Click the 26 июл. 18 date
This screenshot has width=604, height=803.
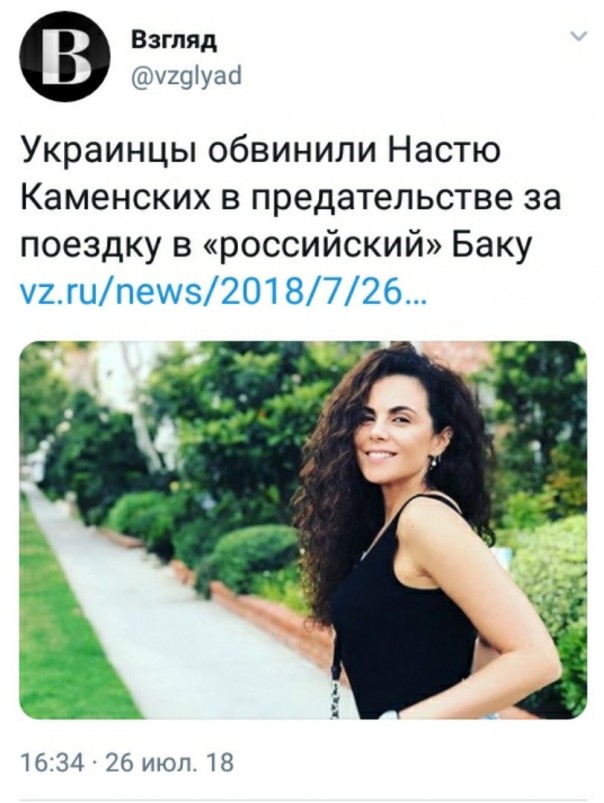(170, 762)
